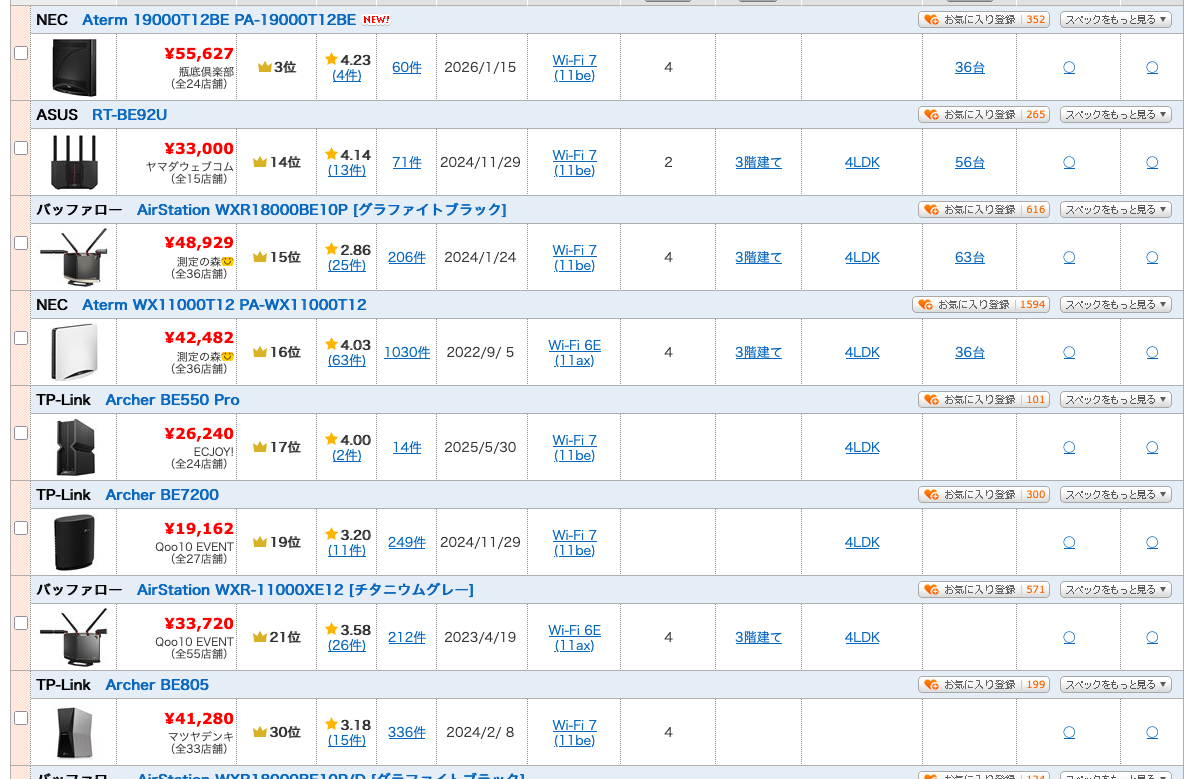
Task: Favorite the Archer BE550 Pro
Action: tap(984, 399)
